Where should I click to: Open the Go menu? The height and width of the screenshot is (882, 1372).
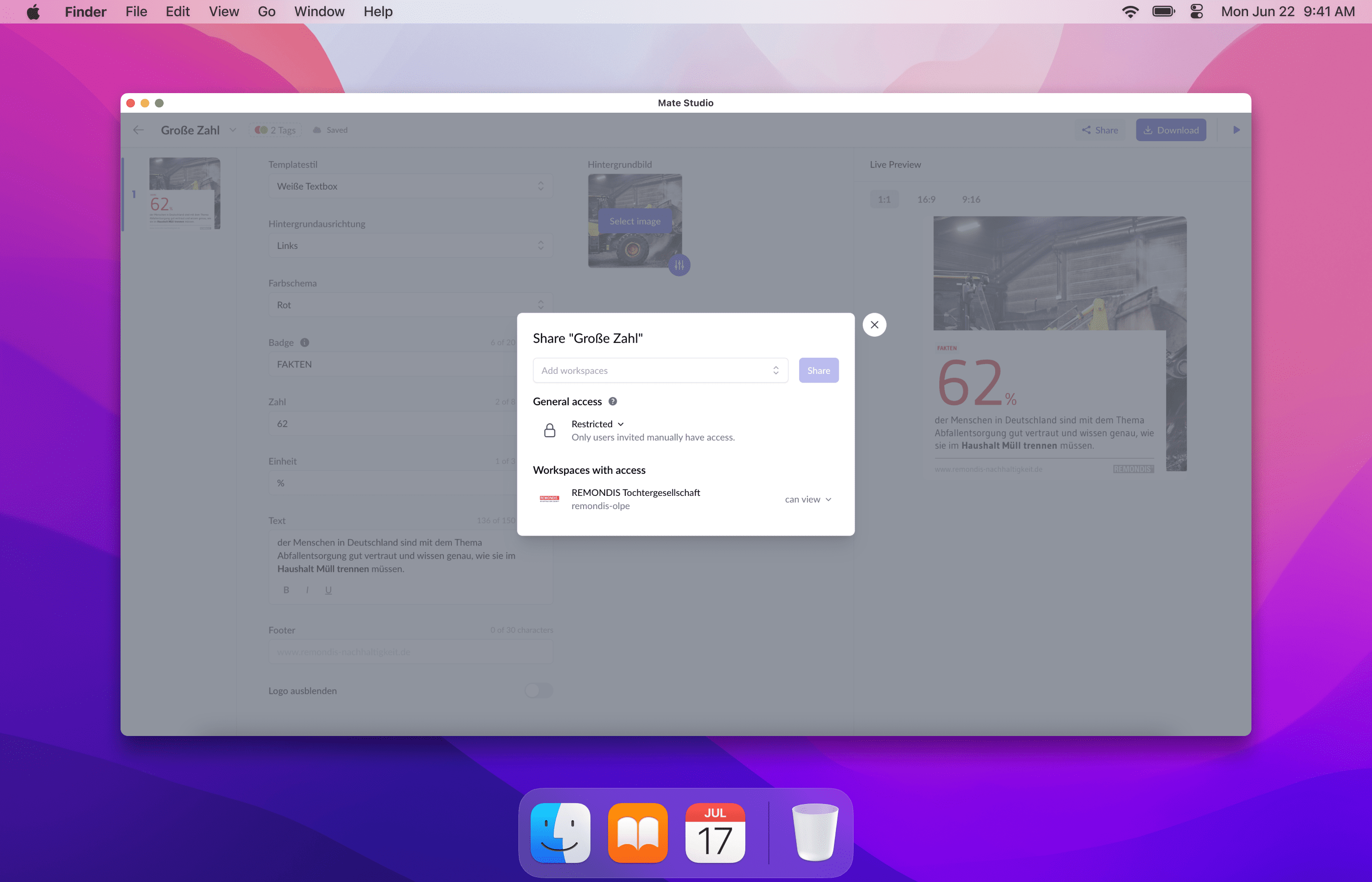(x=266, y=11)
